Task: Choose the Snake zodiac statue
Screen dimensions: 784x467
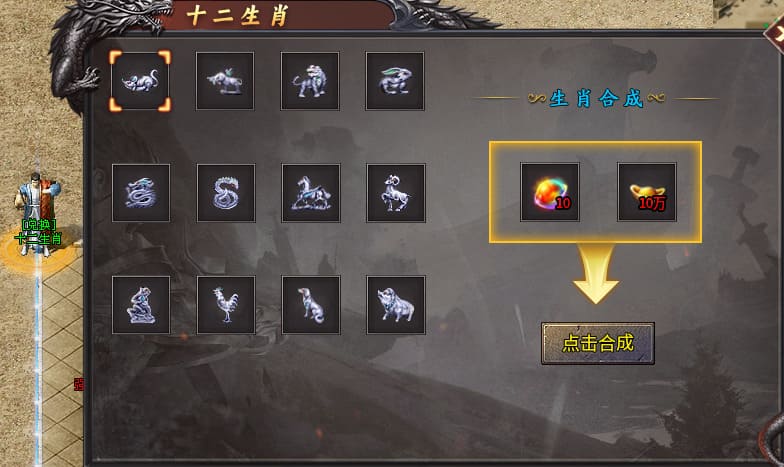Action: 226,193
